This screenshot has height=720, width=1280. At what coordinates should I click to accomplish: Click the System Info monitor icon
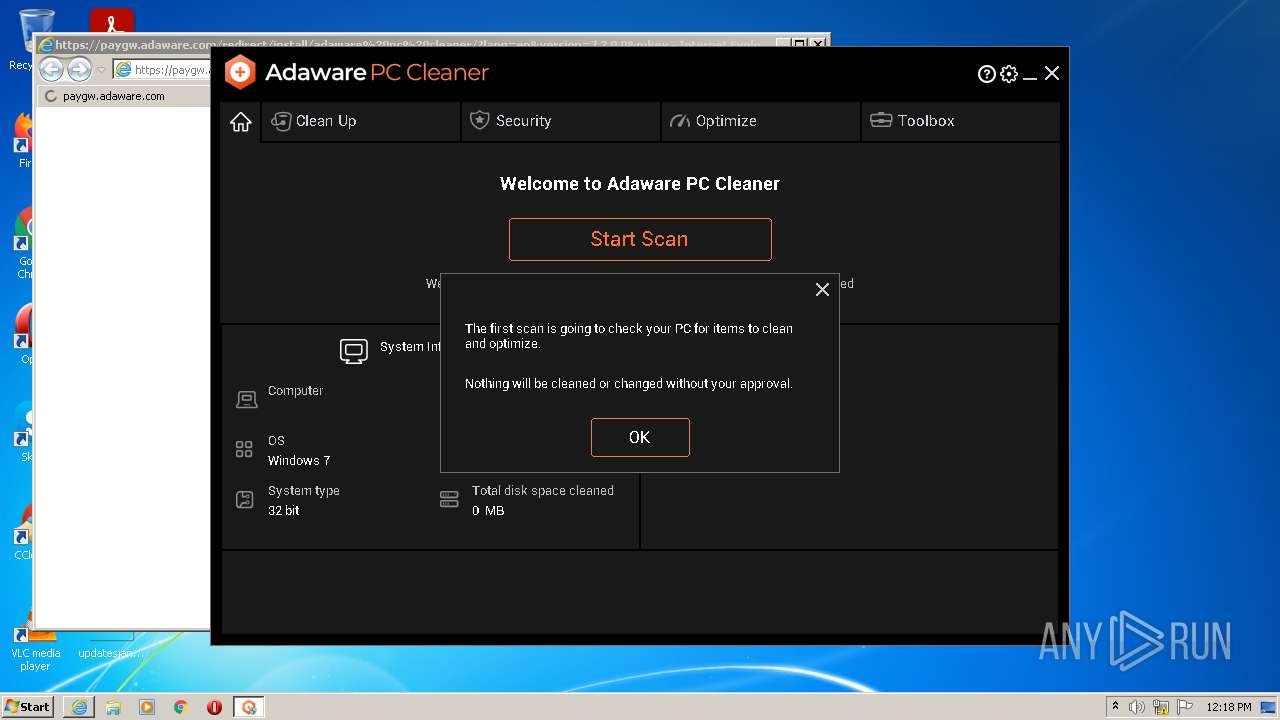pyautogui.click(x=354, y=350)
